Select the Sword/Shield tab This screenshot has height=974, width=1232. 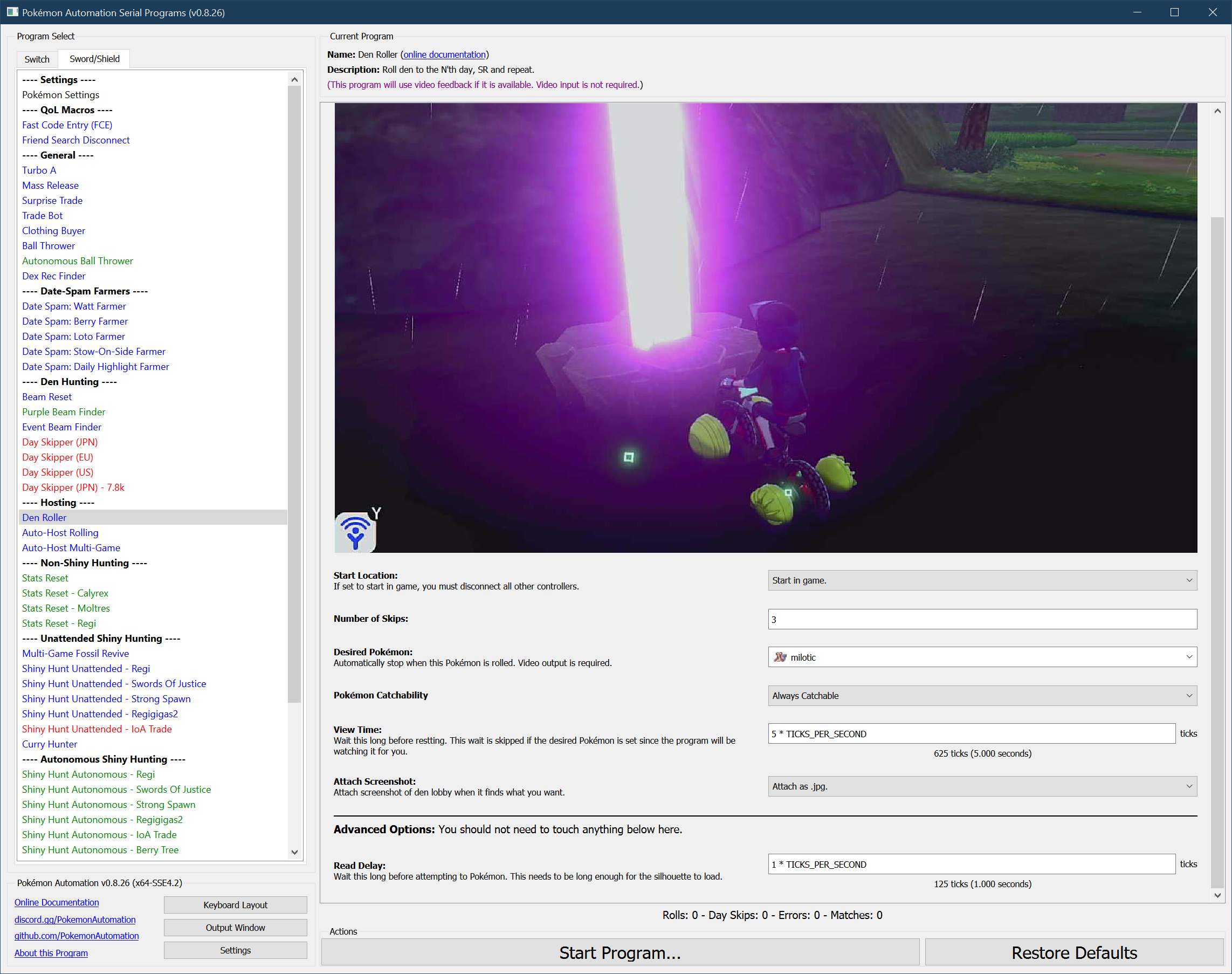pos(95,59)
